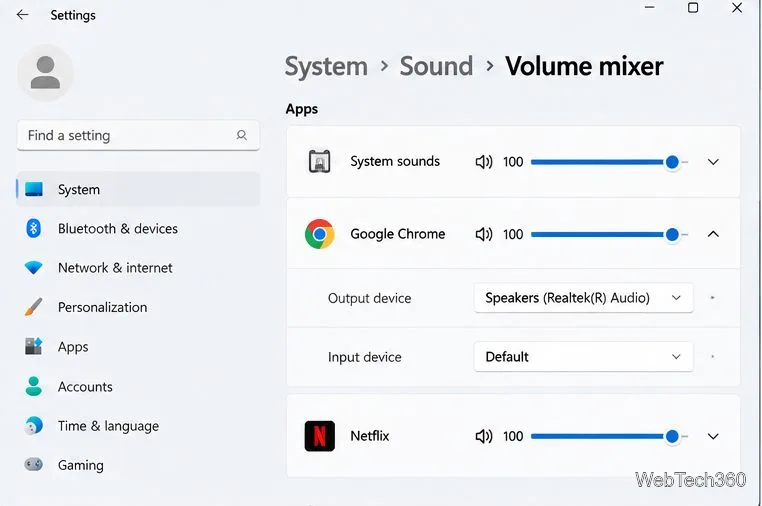Go to Sound in breadcrumb

pos(436,66)
